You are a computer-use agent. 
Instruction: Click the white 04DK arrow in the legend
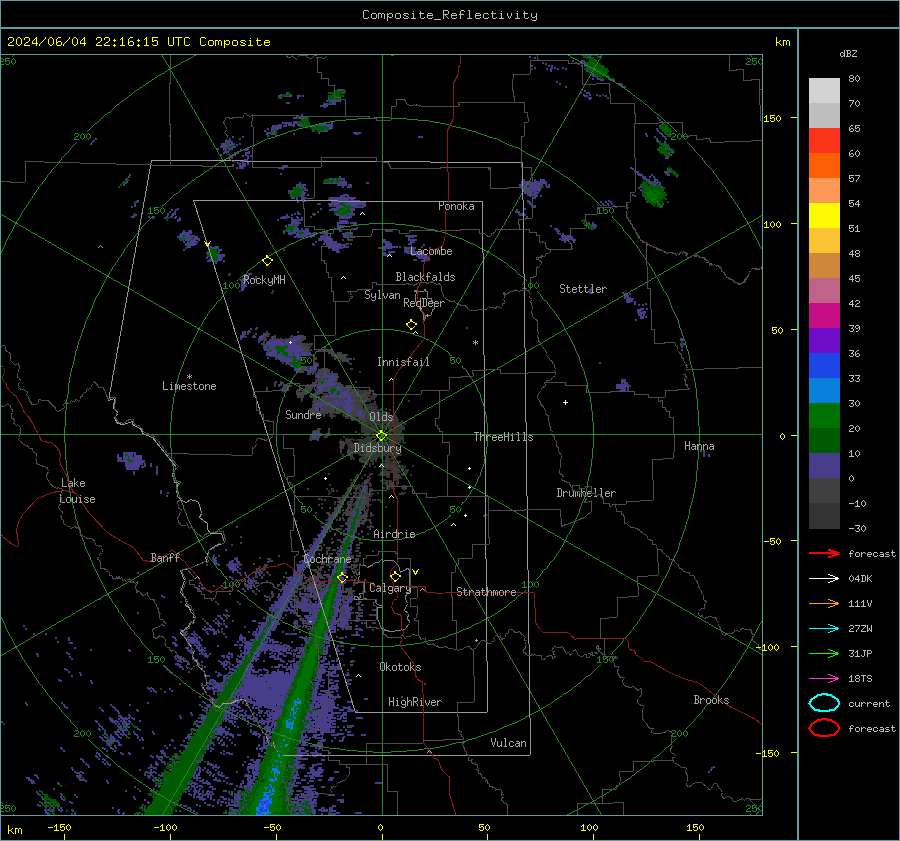click(824, 578)
